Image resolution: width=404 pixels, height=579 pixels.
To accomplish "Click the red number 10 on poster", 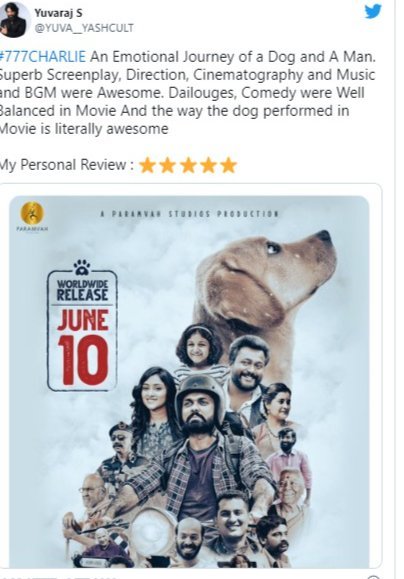I will 83,360.
